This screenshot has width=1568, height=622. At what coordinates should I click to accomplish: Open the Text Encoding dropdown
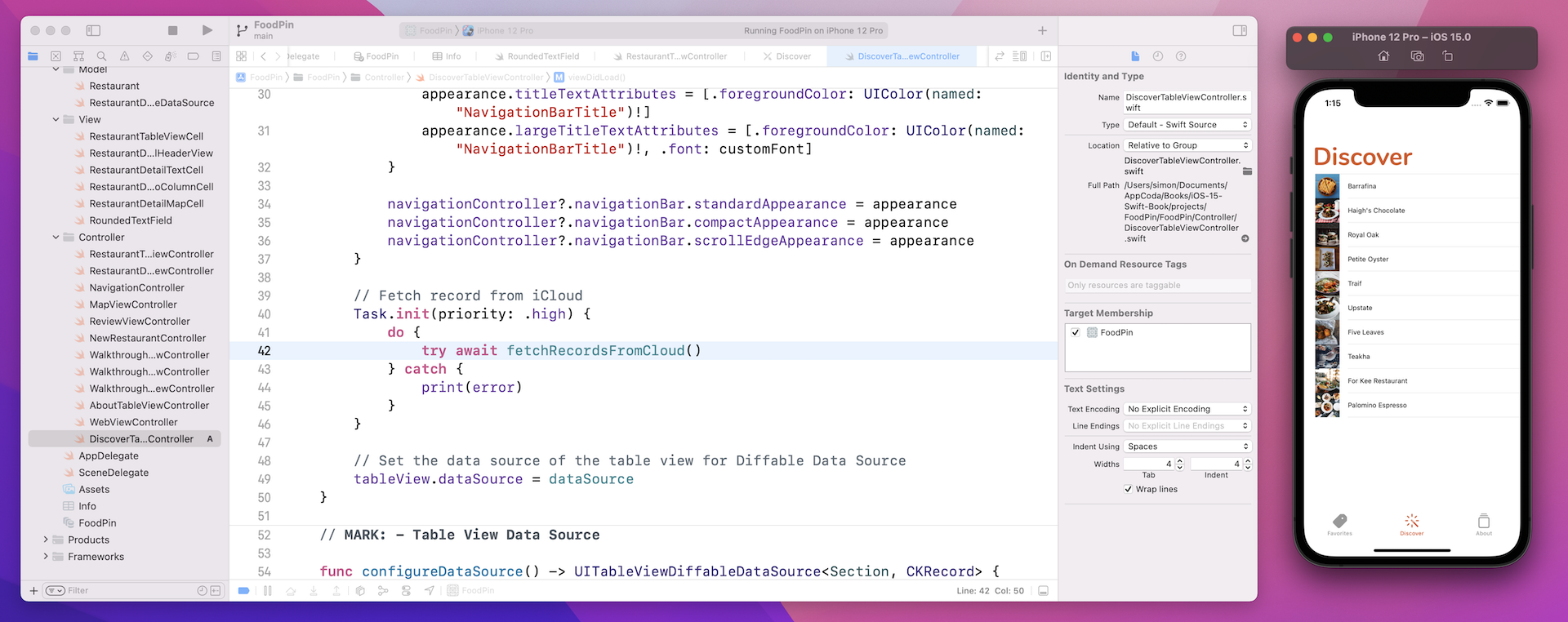tap(1187, 409)
